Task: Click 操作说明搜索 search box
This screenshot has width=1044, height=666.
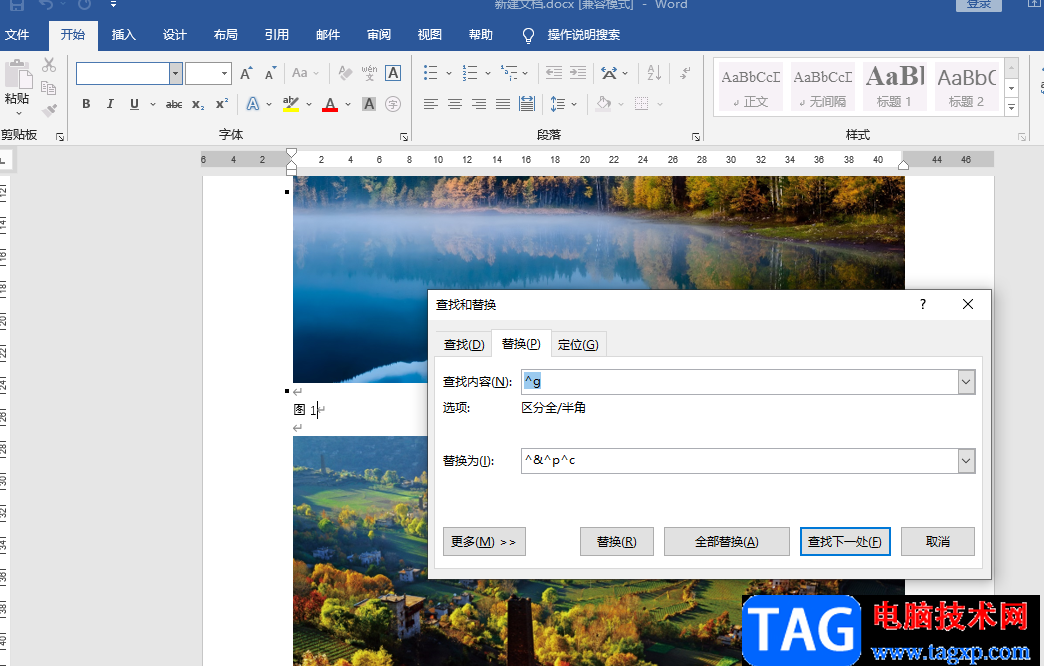Action: [583, 35]
